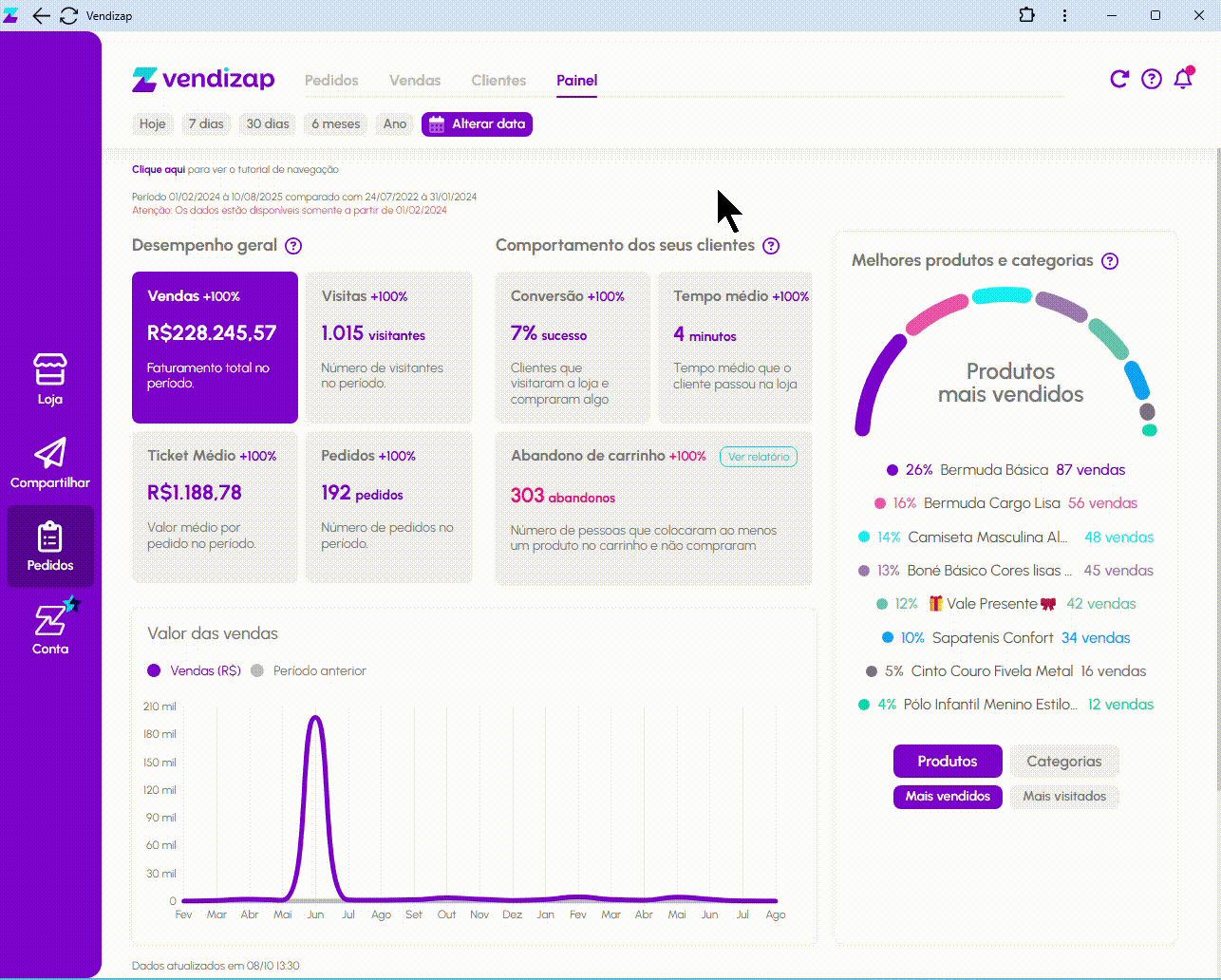Toggle the Vendas (R$) chart legend
This screenshot has height=980, width=1221.
(x=195, y=670)
